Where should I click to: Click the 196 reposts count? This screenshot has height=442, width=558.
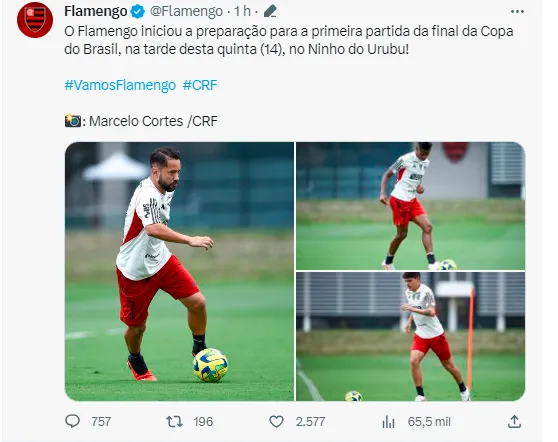203,422
